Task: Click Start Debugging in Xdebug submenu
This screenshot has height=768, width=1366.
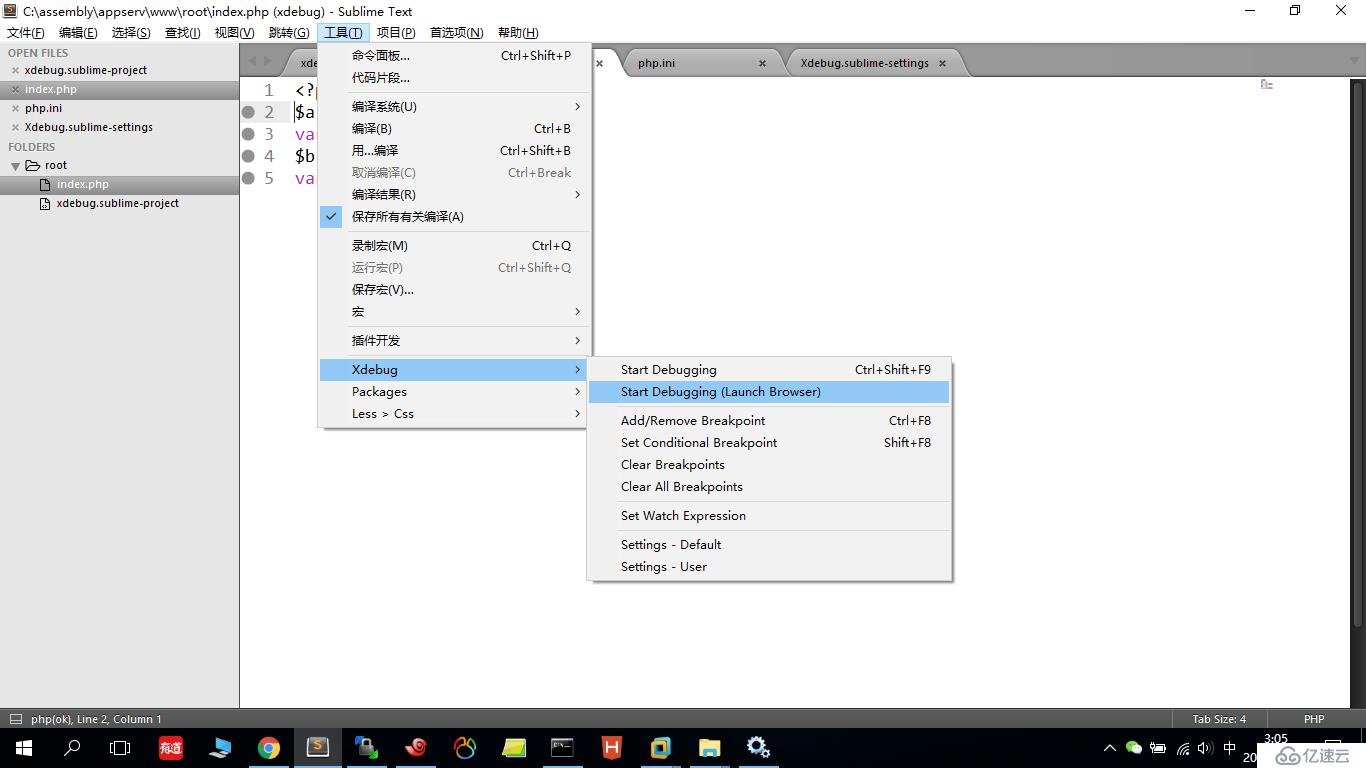Action: [x=769, y=370]
